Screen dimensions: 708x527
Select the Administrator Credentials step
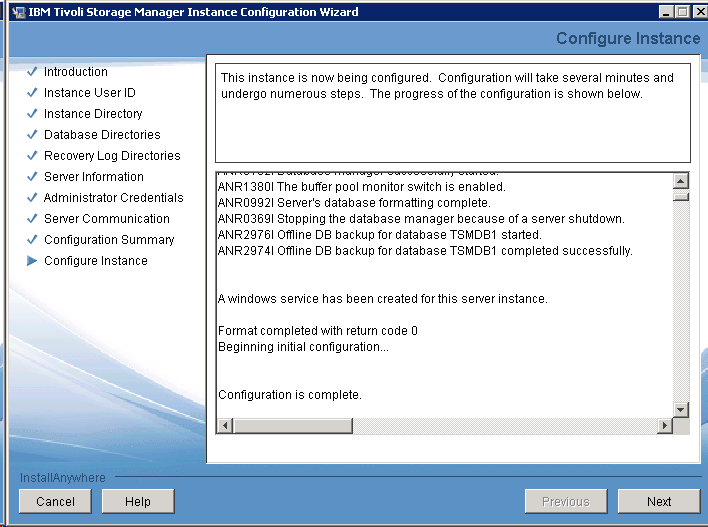pyautogui.click(x=113, y=198)
